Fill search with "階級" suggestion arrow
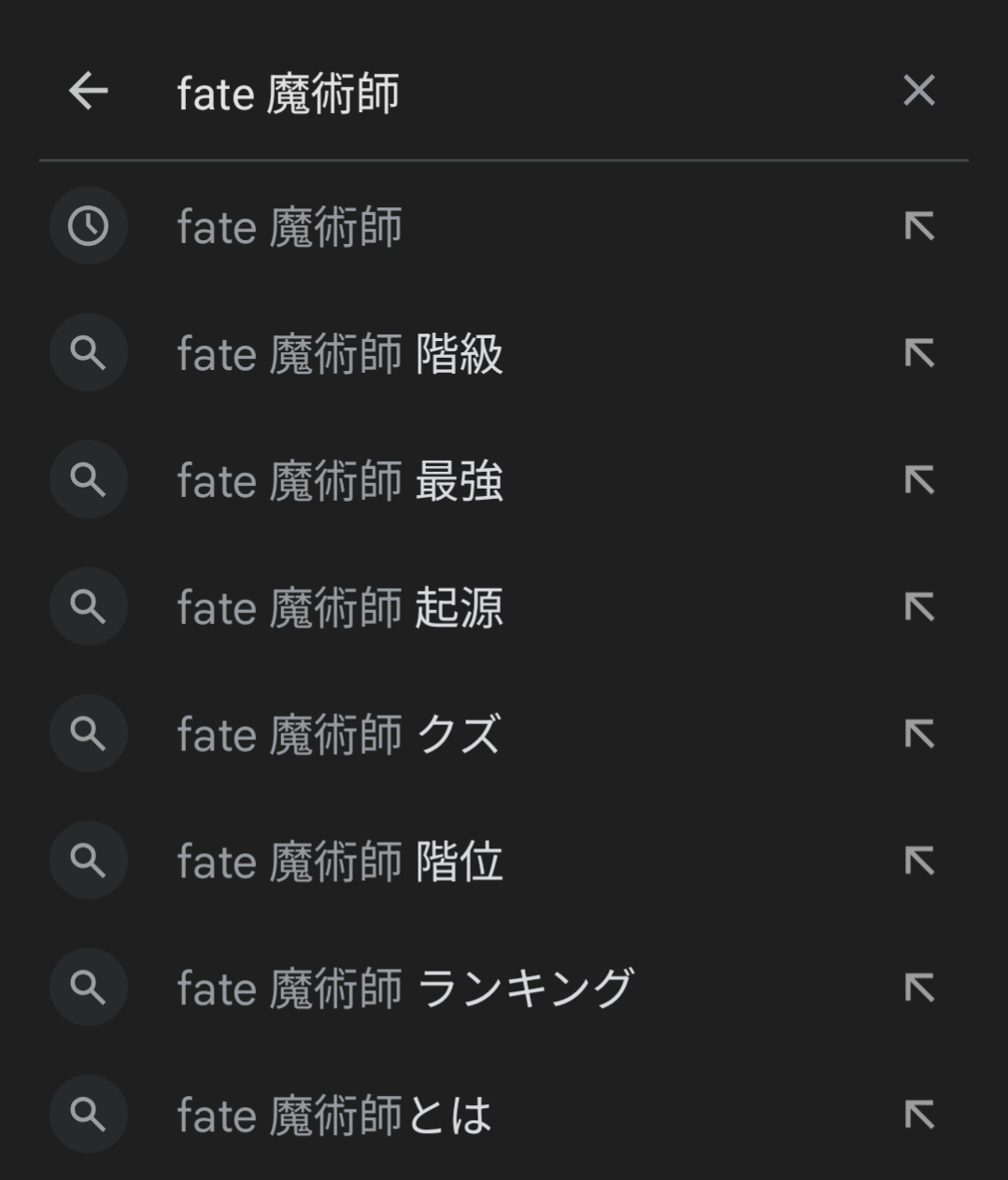The height and width of the screenshot is (1180, 1008). [919, 353]
